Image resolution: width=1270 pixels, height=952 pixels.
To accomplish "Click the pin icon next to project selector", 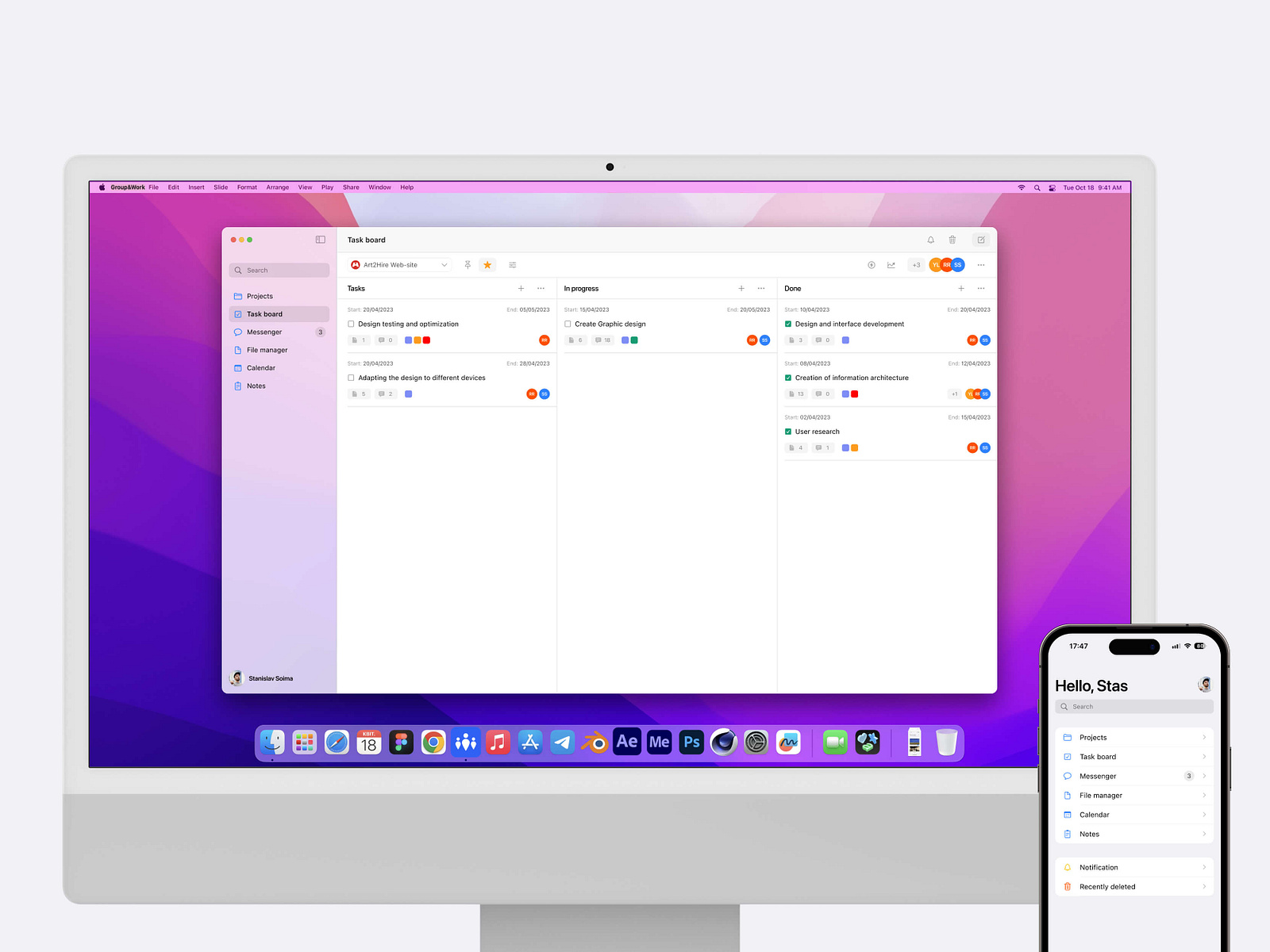I will pyautogui.click(x=468, y=265).
